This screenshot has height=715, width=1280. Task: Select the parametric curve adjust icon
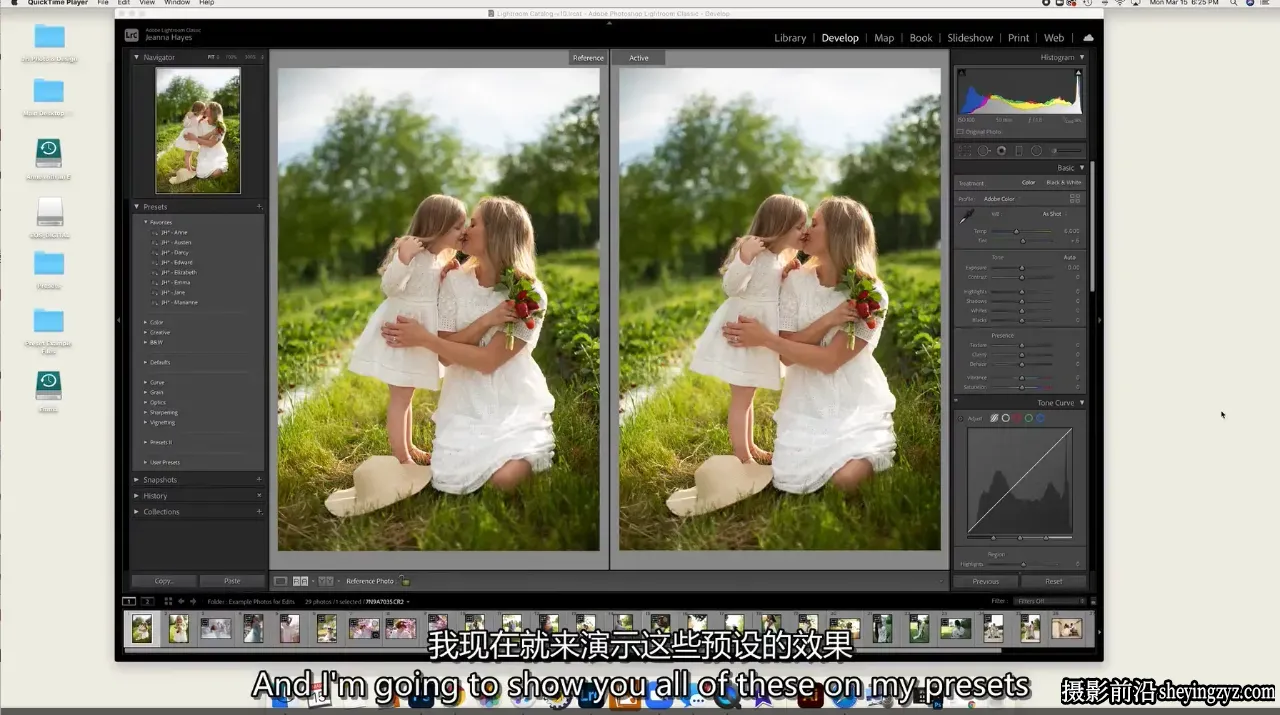point(994,418)
